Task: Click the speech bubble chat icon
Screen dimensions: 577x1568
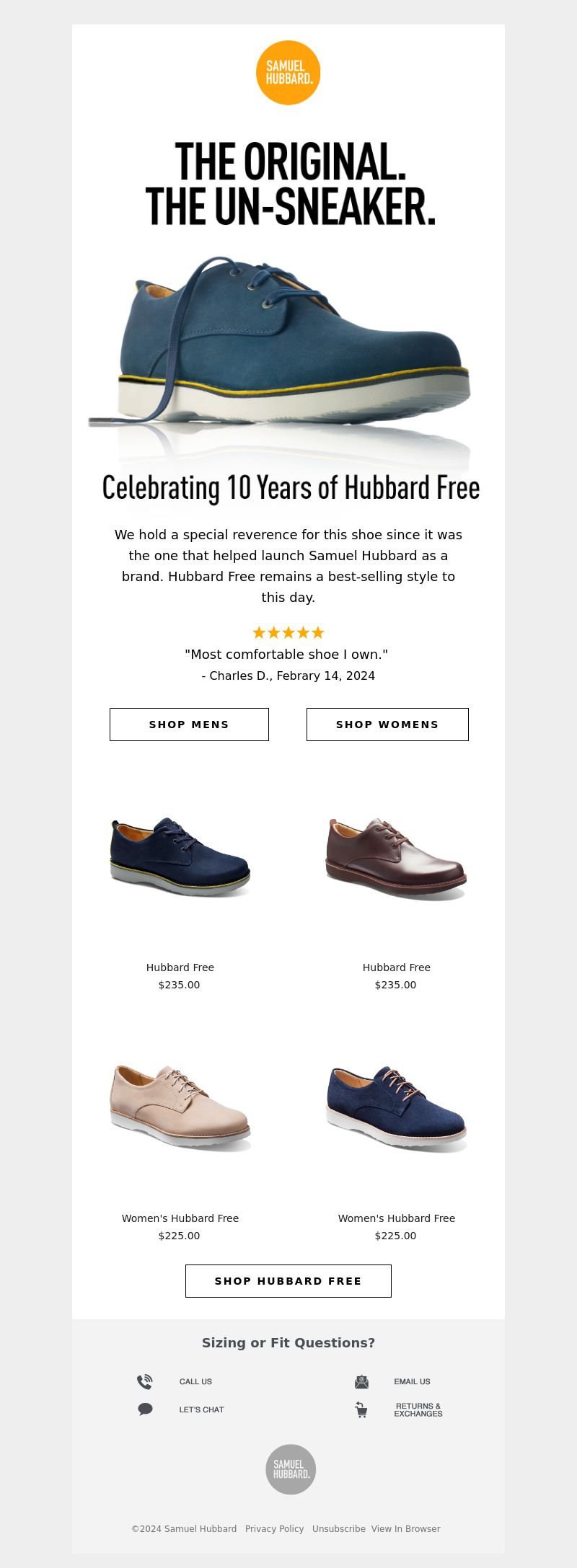Action: 145,1409
